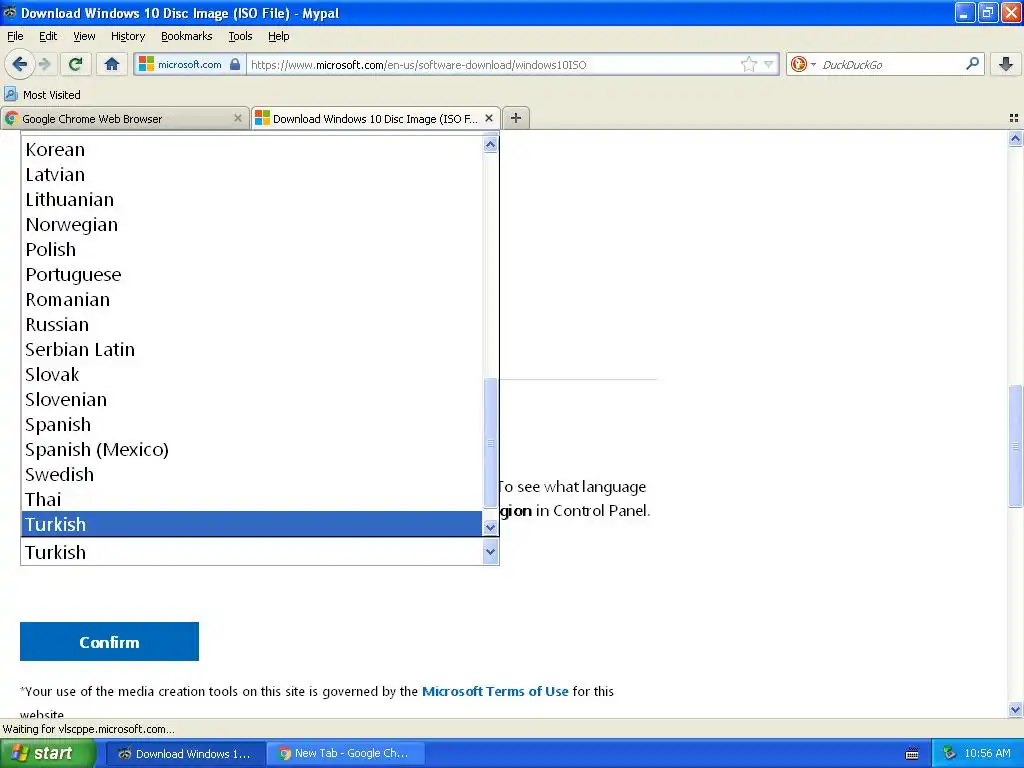Show the list-all-tabs grid icon
The width and height of the screenshot is (1024, 768).
click(1014, 118)
